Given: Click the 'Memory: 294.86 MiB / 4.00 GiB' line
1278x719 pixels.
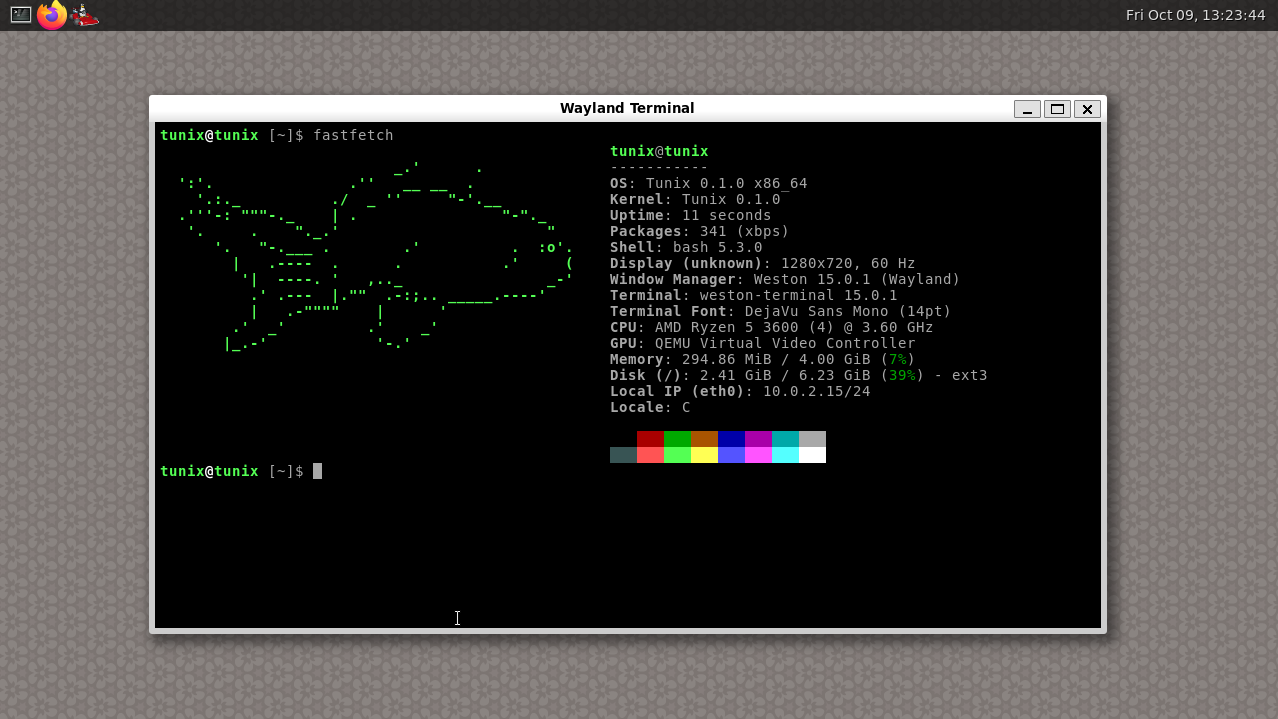Looking at the screenshot, I should click(x=763, y=359).
